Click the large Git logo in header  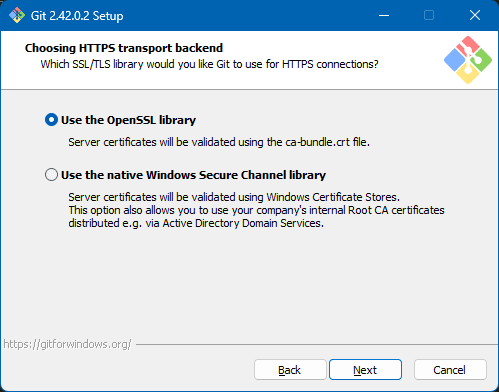468,60
